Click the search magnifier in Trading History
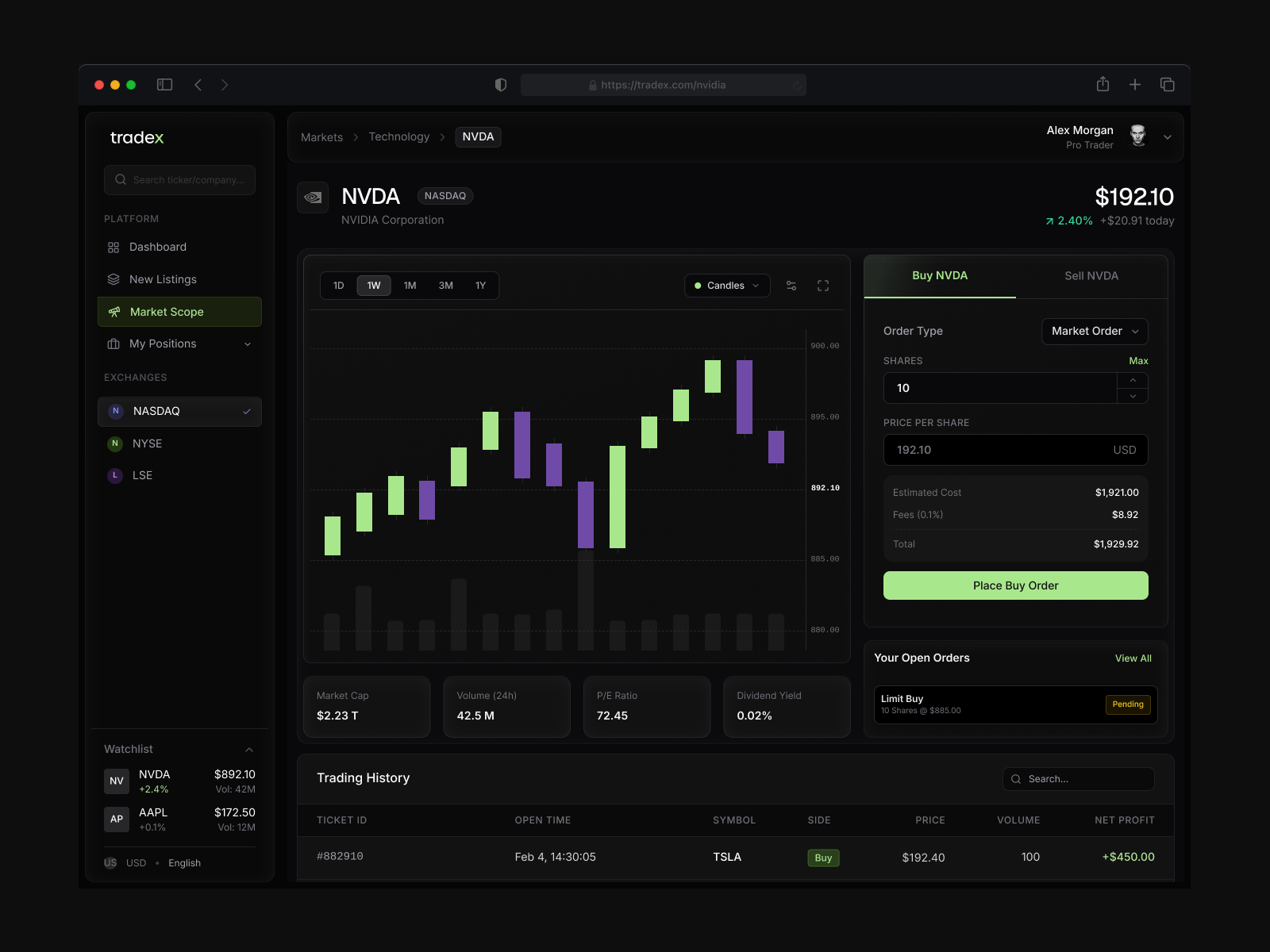The image size is (1270, 952). [1016, 779]
